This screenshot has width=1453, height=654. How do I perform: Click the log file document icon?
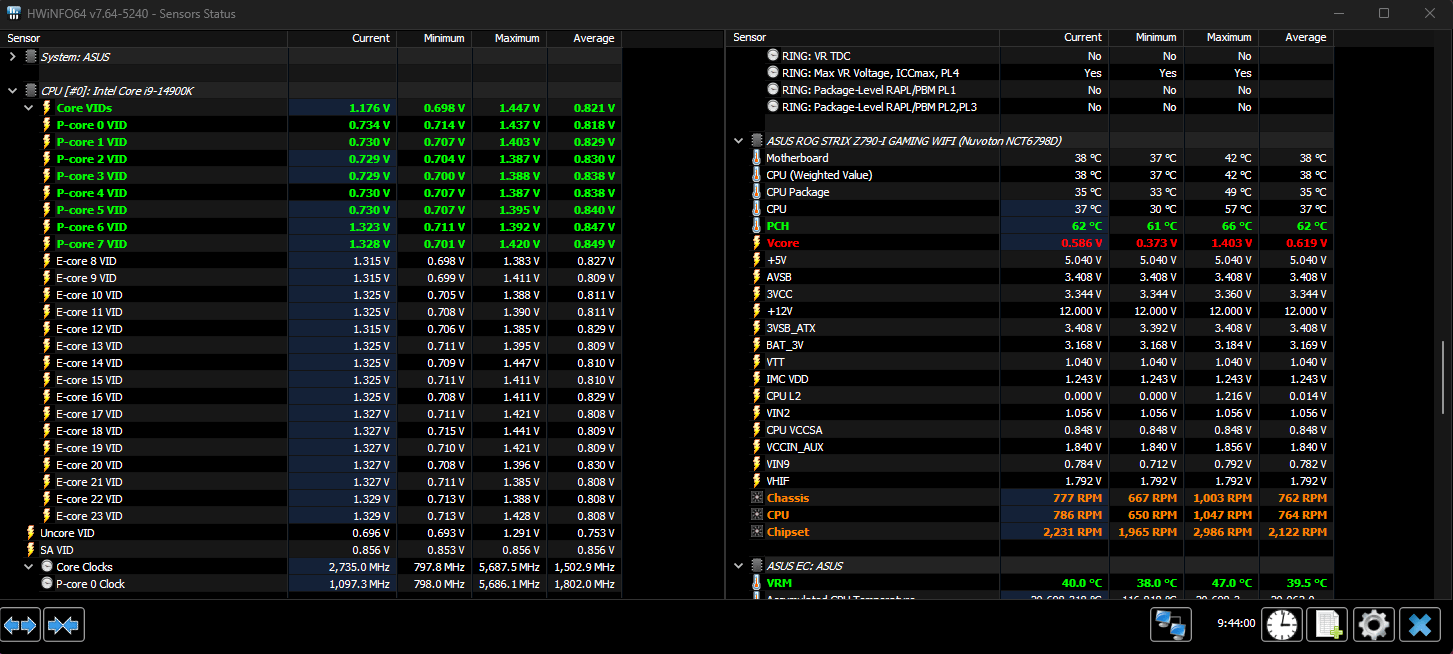(1329, 625)
